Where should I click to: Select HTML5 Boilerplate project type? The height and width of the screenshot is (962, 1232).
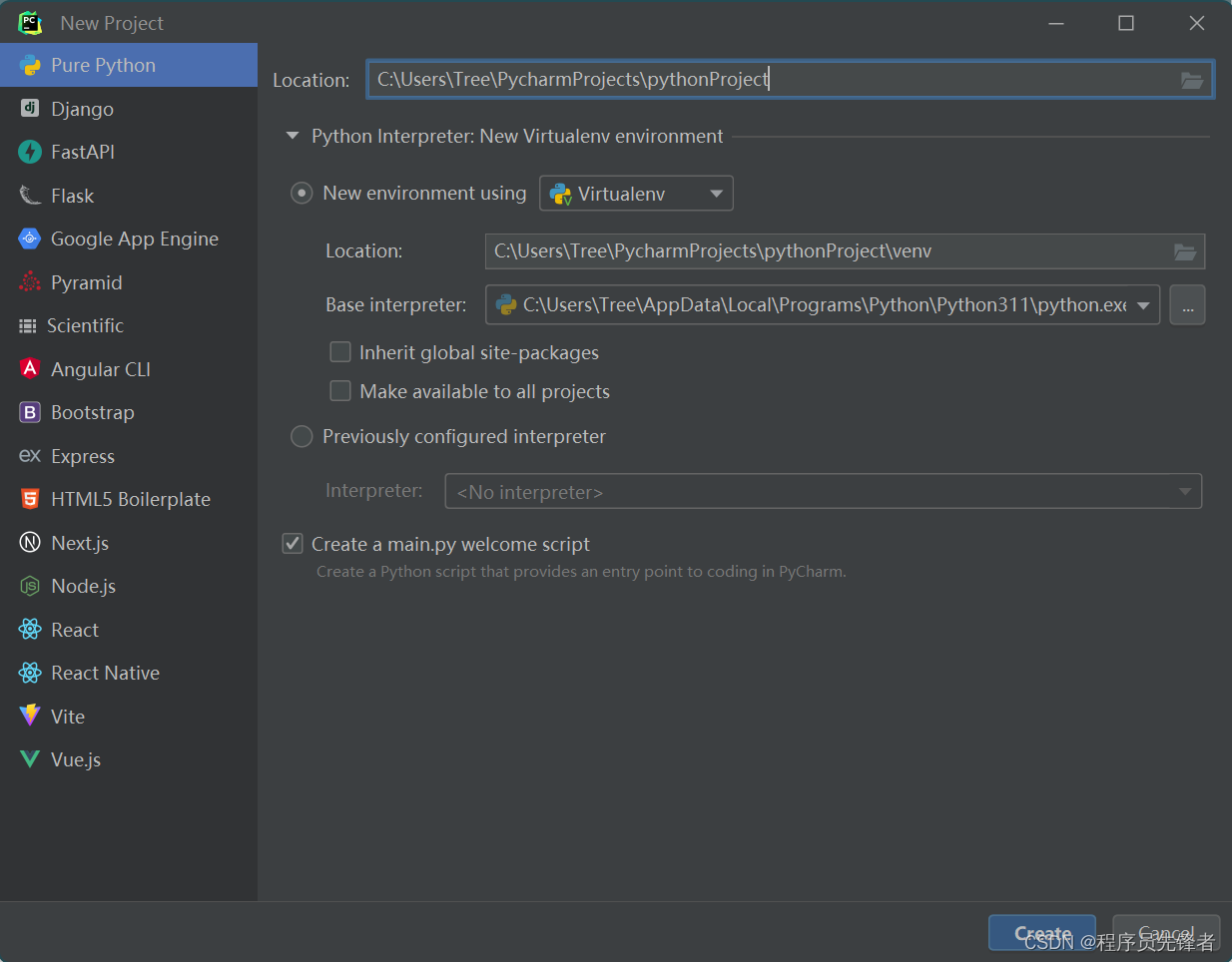click(129, 499)
